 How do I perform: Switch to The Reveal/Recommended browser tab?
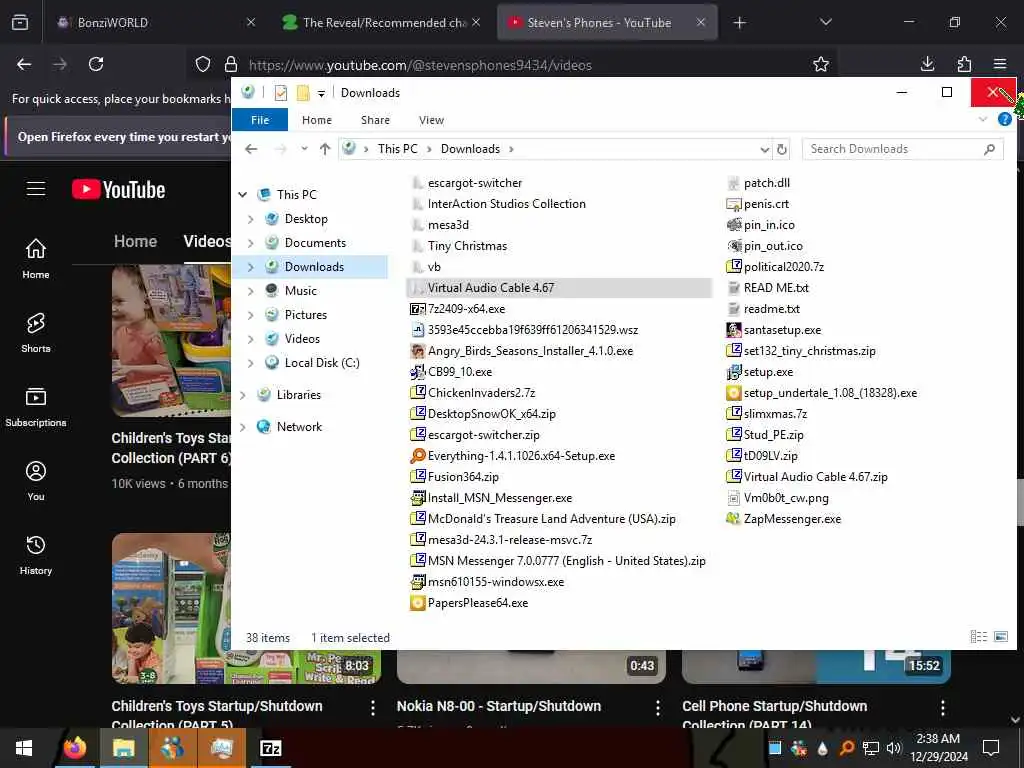pyautogui.click(x=383, y=22)
